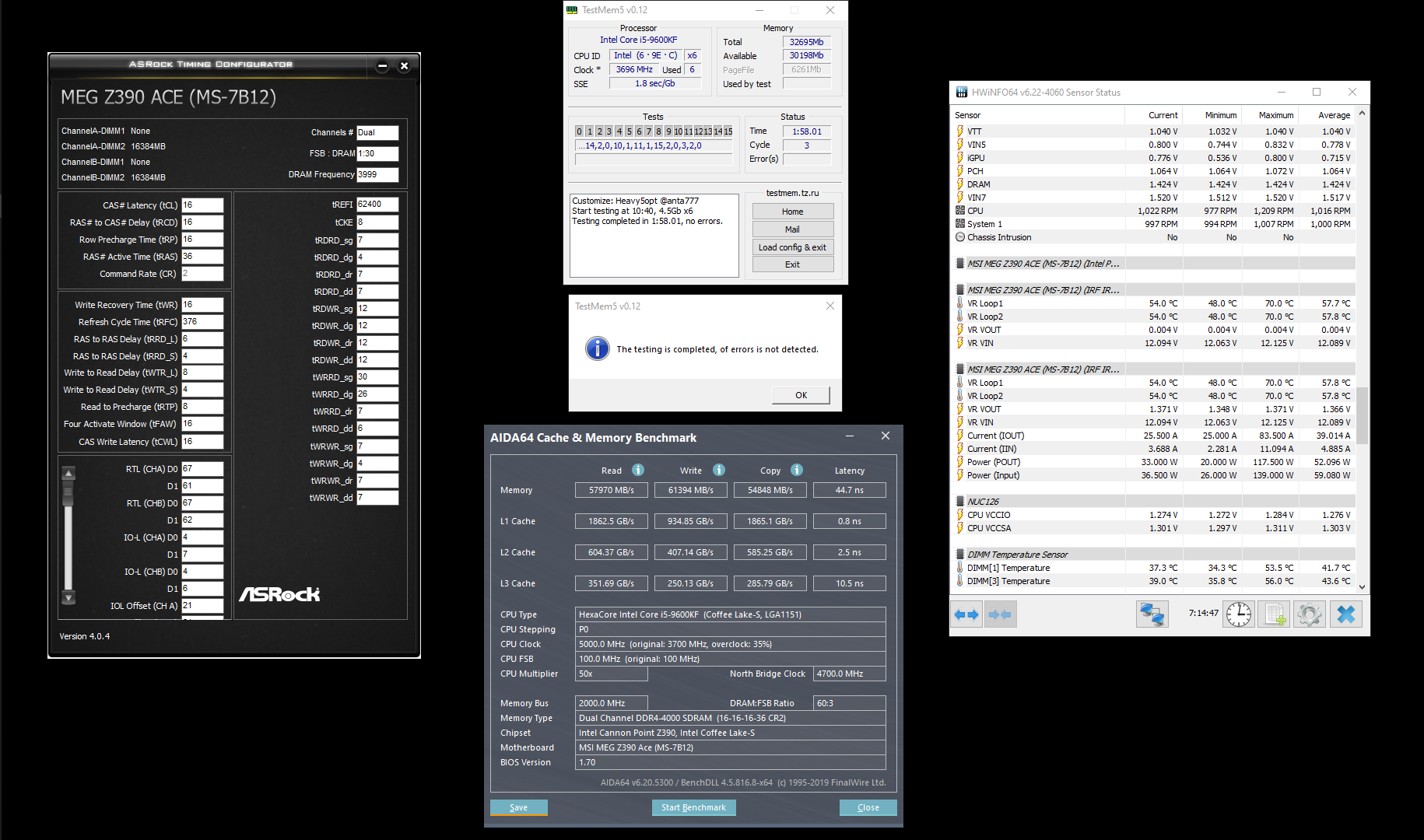The width and height of the screenshot is (1424, 840).
Task: Click the HWiNFO64 app icon in title bar
Action: coord(962,92)
